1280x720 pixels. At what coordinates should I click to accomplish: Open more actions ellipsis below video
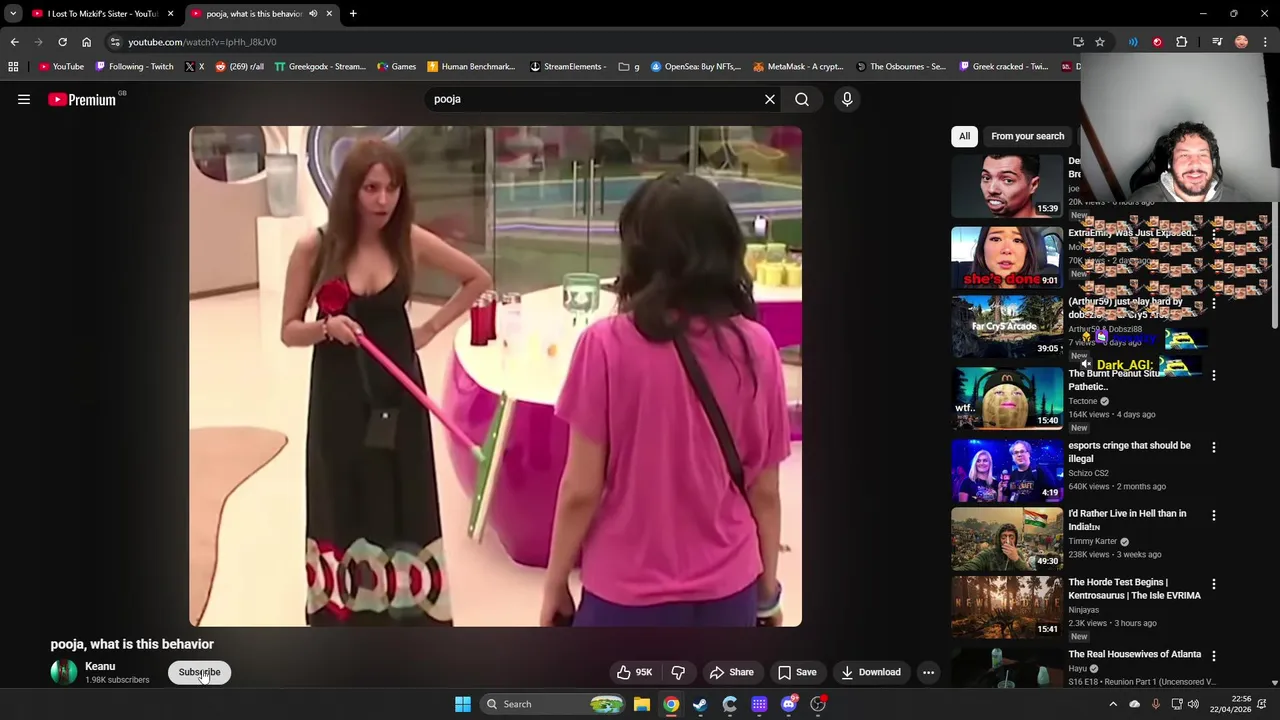pyautogui.click(x=928, y=672)
